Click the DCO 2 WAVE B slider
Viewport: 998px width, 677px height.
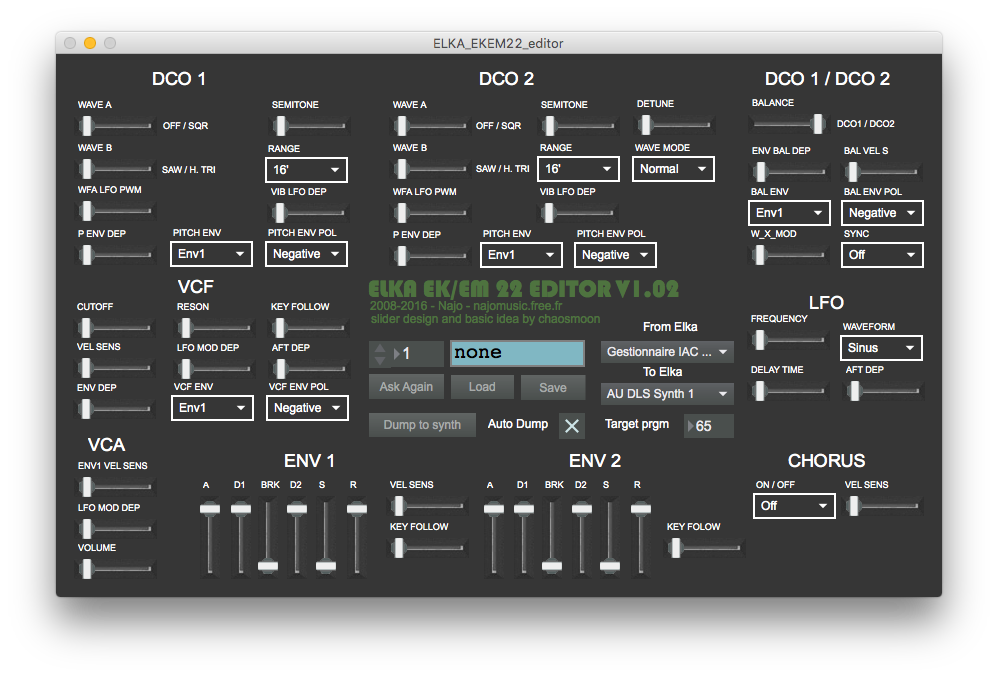430,169
